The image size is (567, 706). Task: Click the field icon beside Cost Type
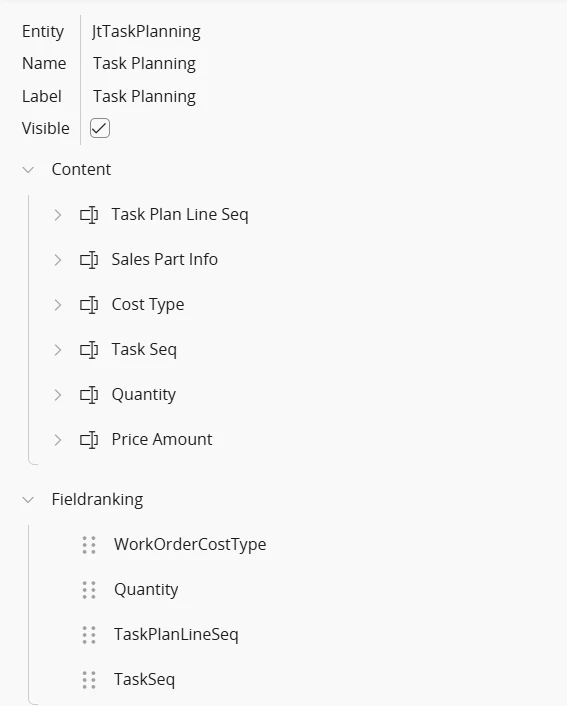click(x=89, y=305)
